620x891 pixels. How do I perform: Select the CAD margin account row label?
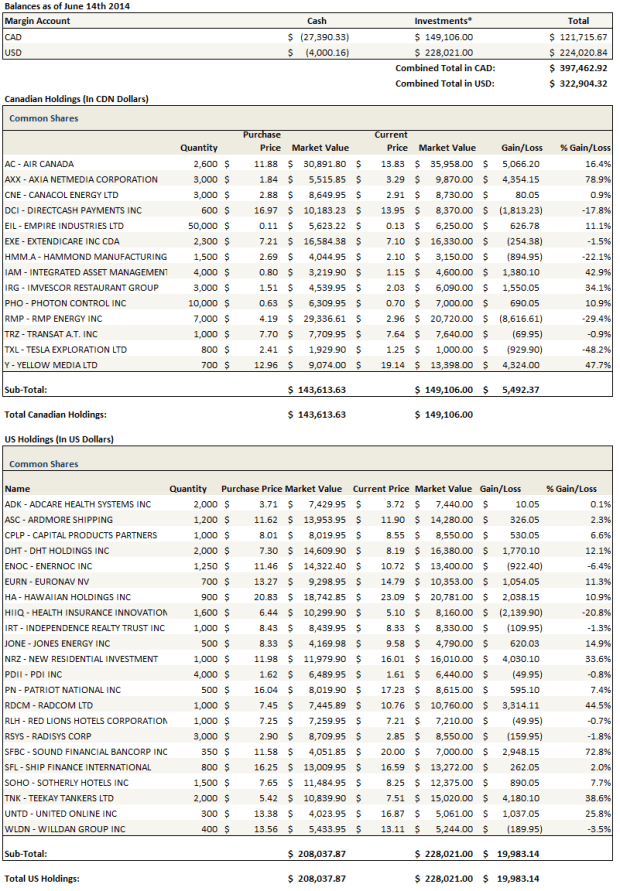[x=14, y=36]
